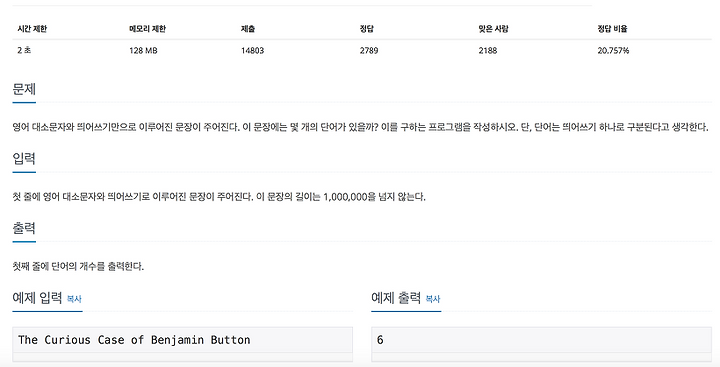
Task: Click the 문제 section heading
Action: 24,89
